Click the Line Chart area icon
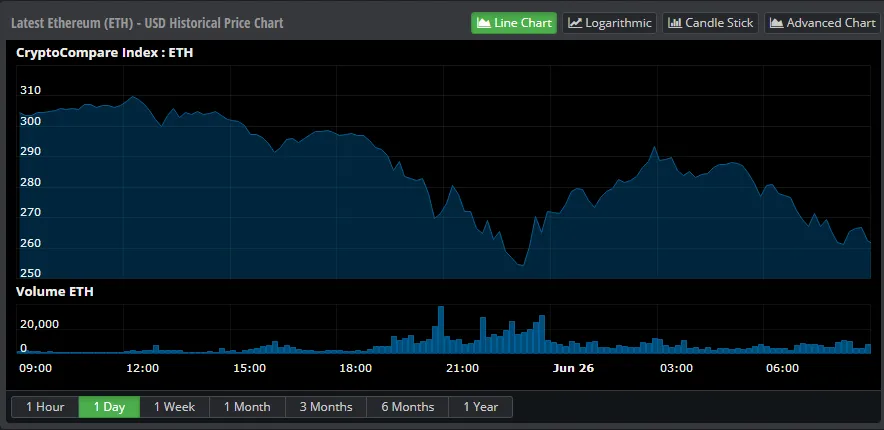 484,23
